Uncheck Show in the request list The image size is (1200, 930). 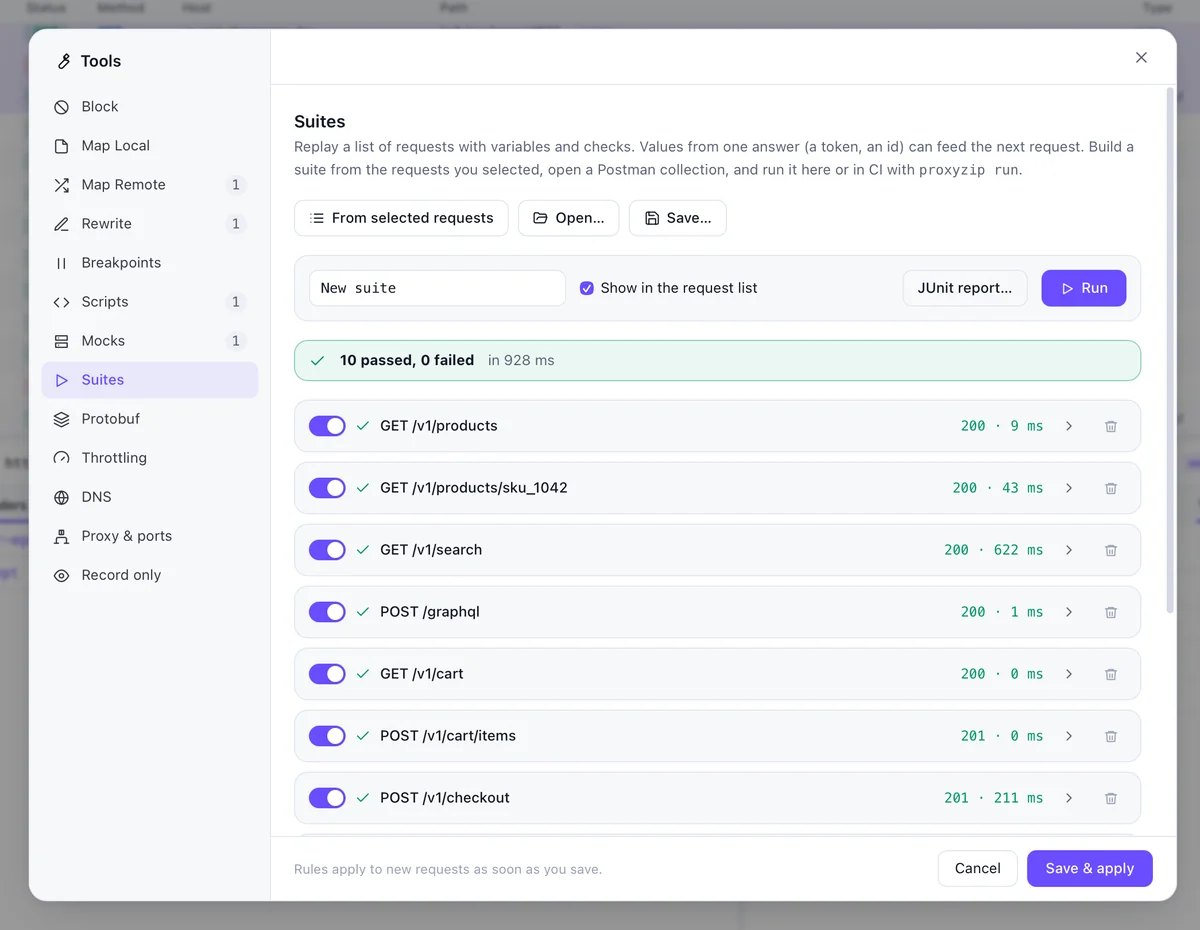(x=587, y=288)
